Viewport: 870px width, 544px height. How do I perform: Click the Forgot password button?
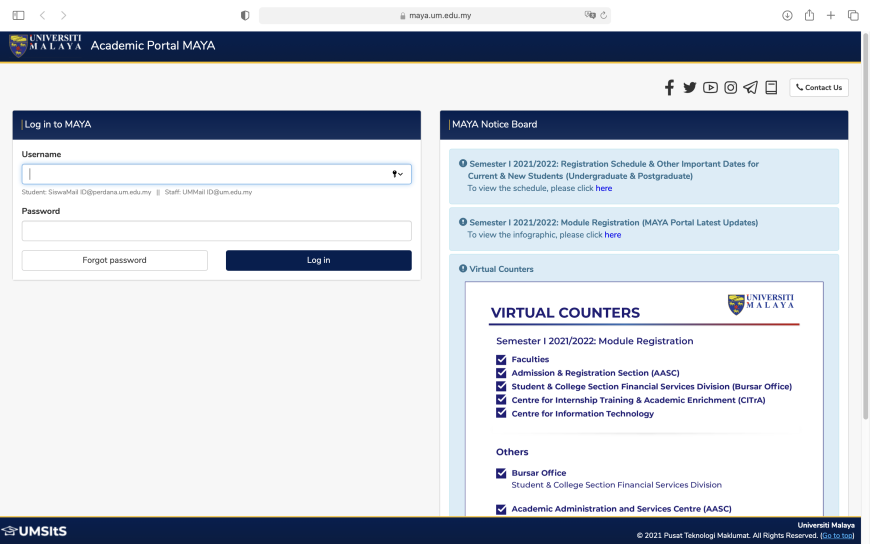[x=114, y=260]
